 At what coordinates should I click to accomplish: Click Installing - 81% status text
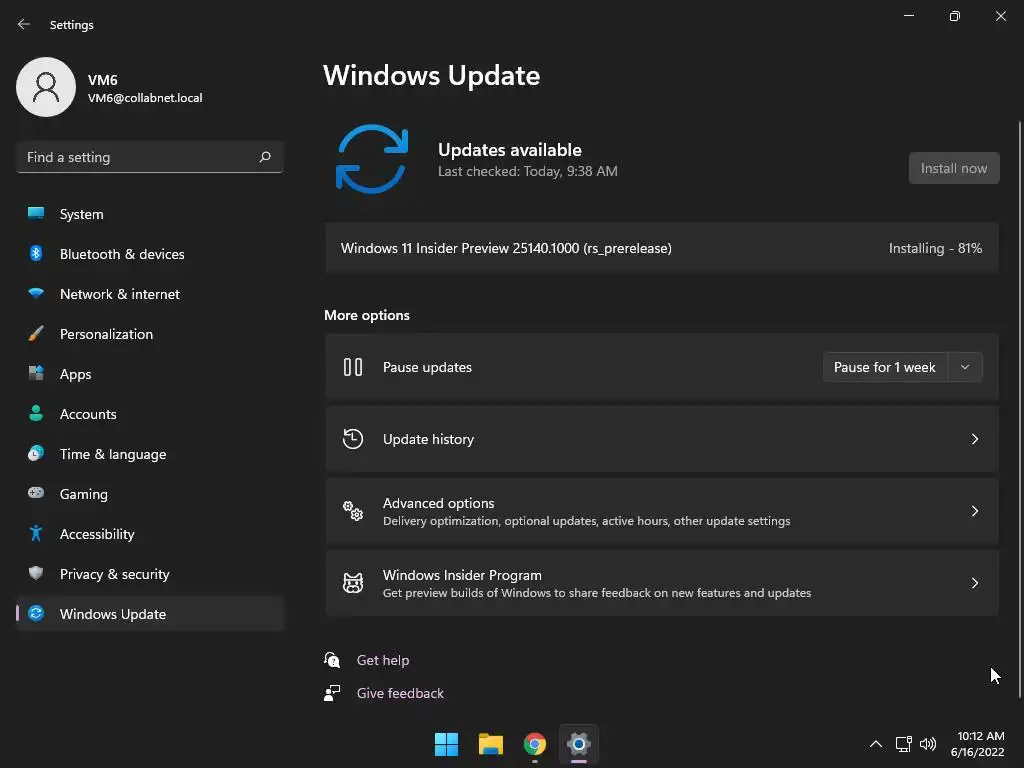(x=935, y=248)
